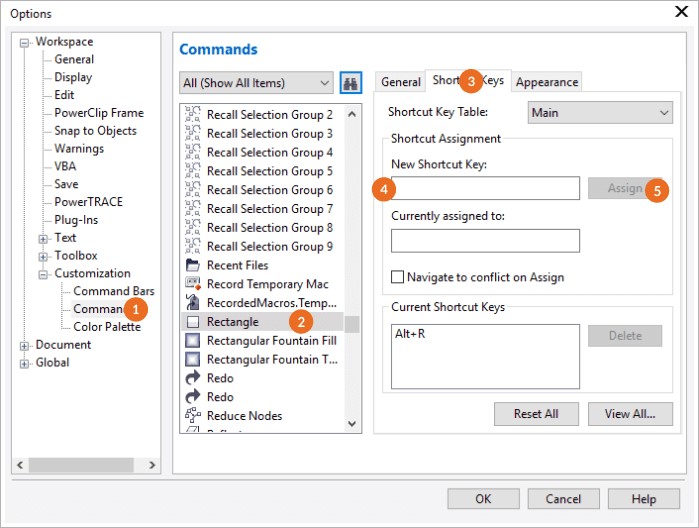Click the Reduce Nodes icon
699x528 pixels.
coord(193,416)
